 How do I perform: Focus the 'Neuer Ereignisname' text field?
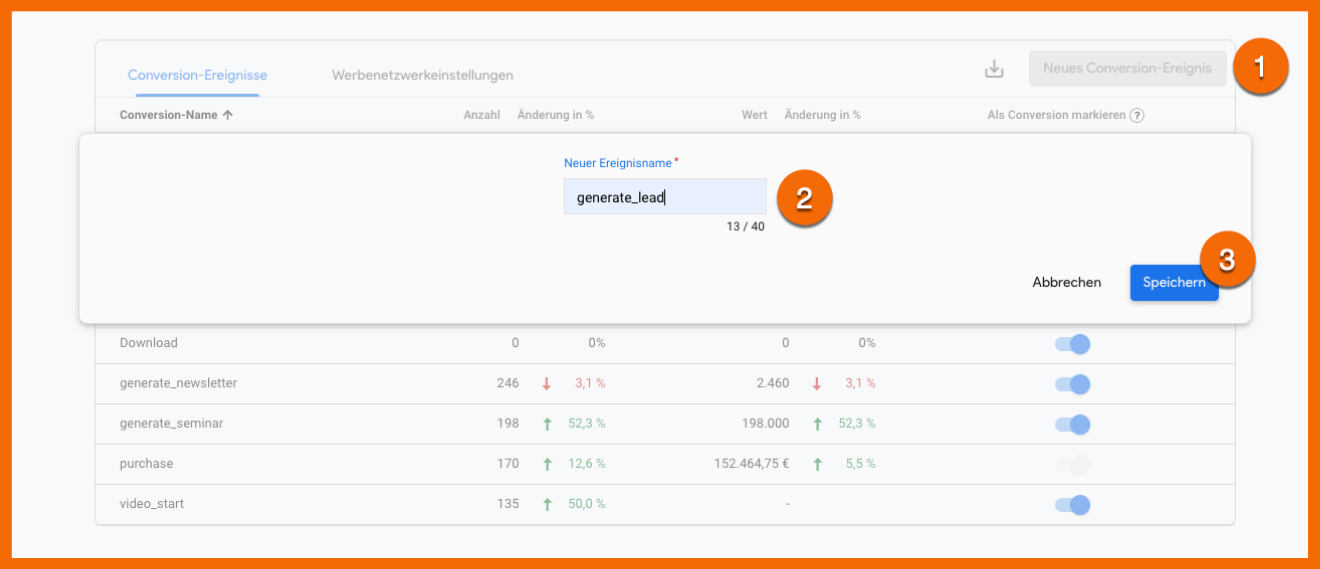(664, 197)
